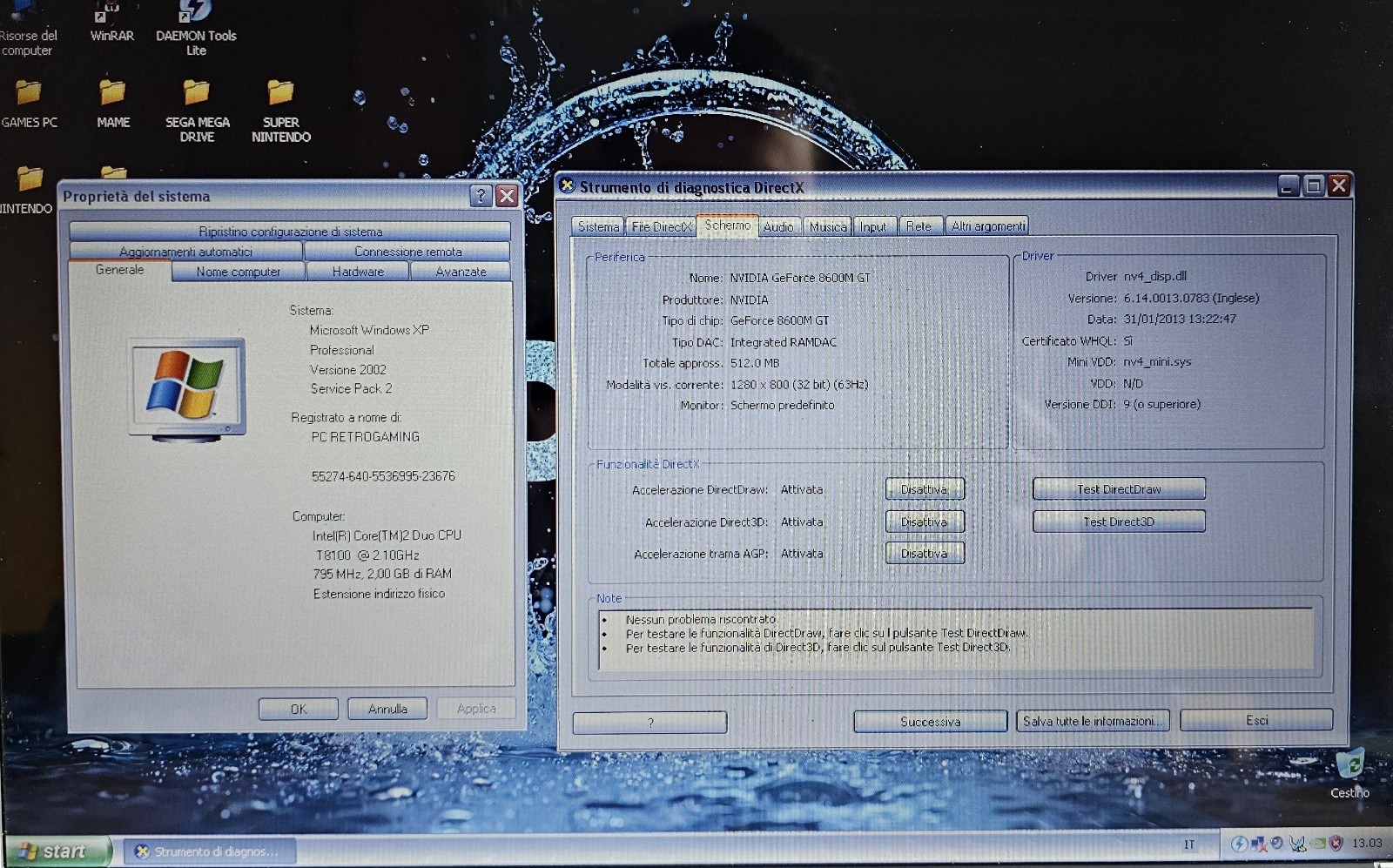Open the Nome computer tab
This screenshot has height=868, width=1393.
(239, 272)
